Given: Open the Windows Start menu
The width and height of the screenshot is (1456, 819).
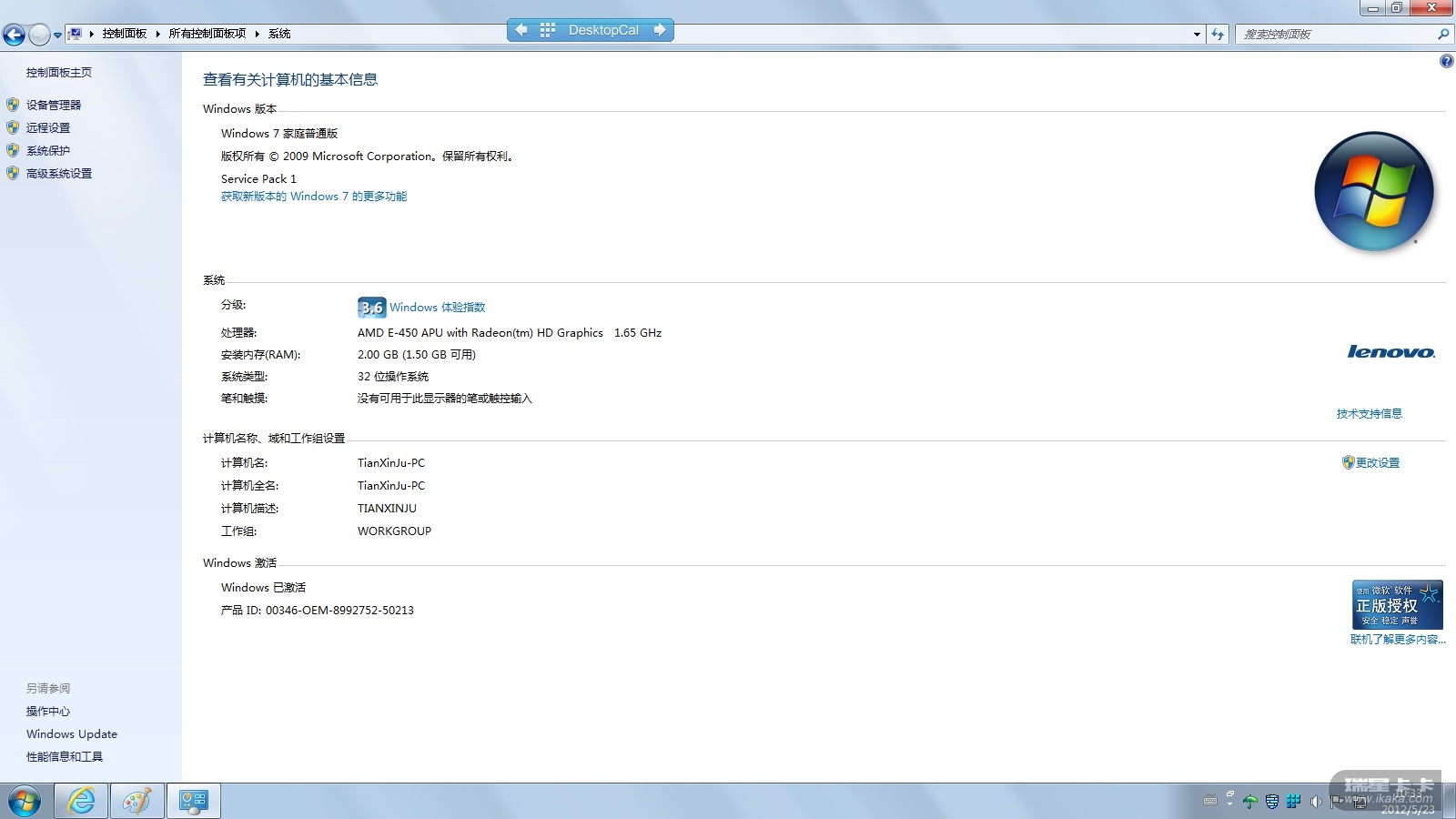Looking at the screenshot, I should (x=25, y=802).
